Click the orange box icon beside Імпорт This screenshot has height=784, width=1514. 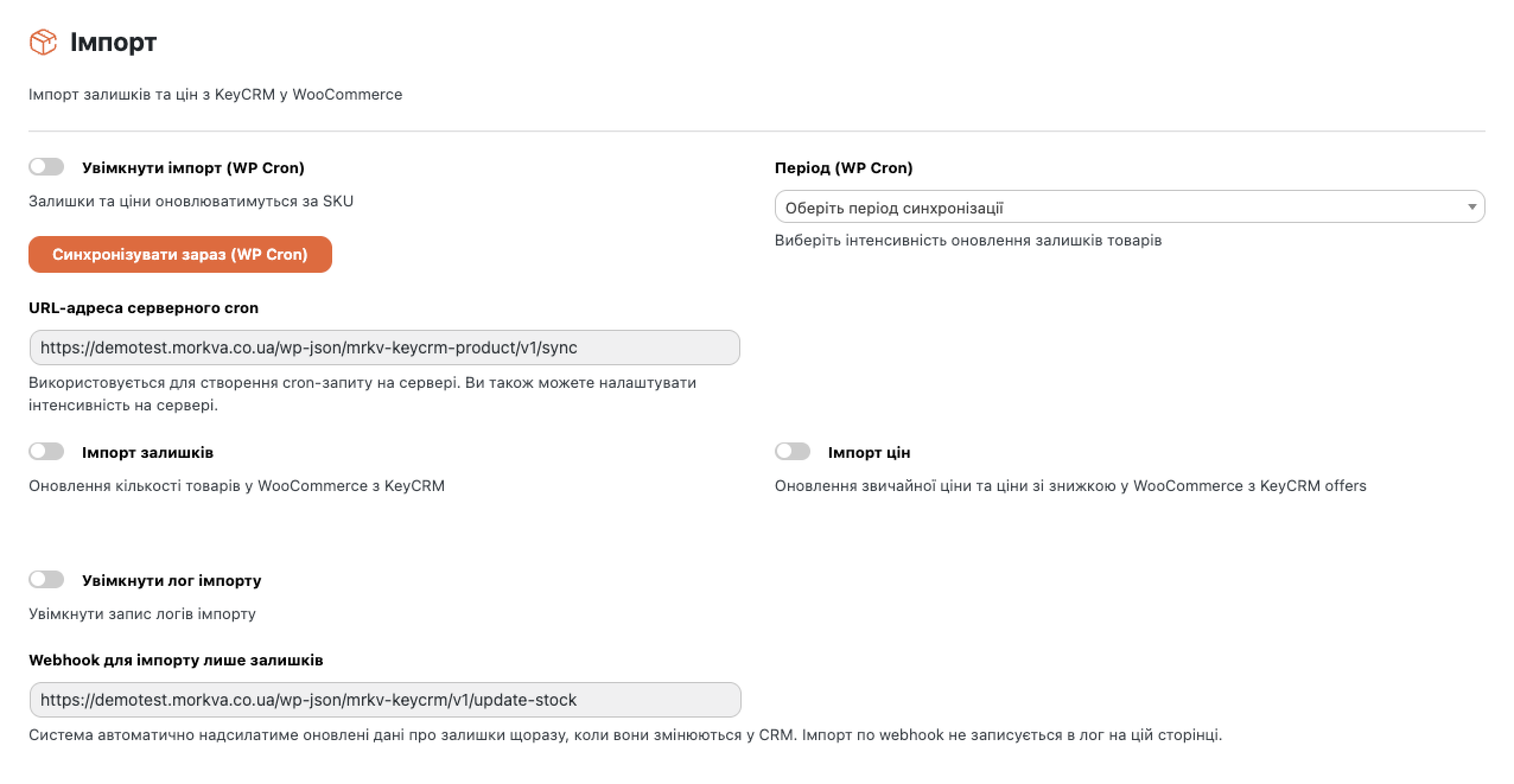tap(43, 42)
